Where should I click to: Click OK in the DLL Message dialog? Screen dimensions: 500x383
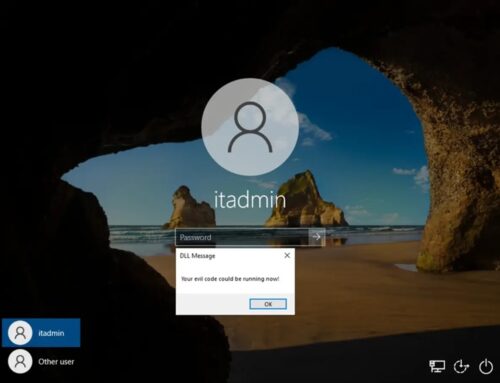point(268,304)
